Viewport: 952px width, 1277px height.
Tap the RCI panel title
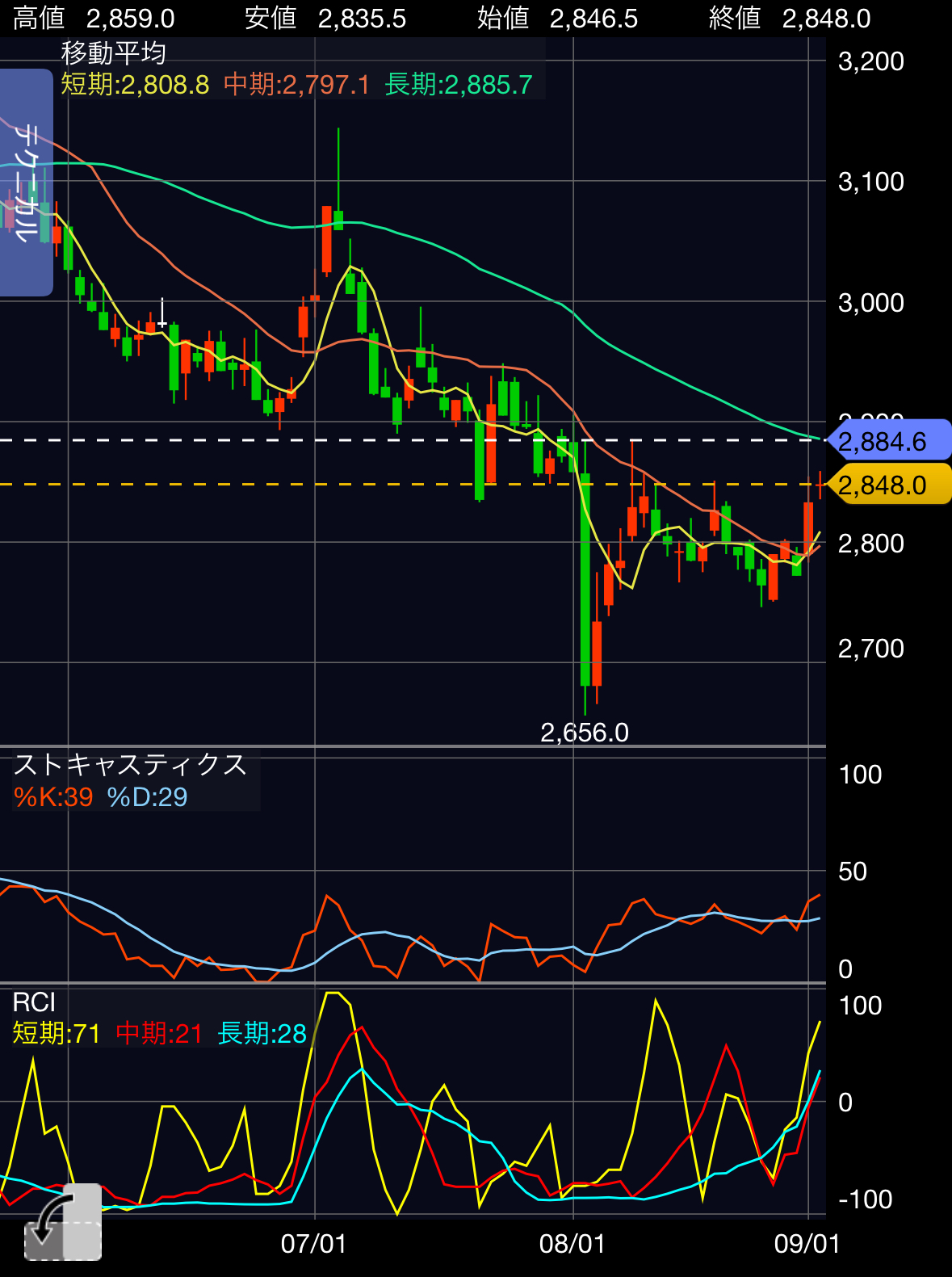pos(34,1002)
